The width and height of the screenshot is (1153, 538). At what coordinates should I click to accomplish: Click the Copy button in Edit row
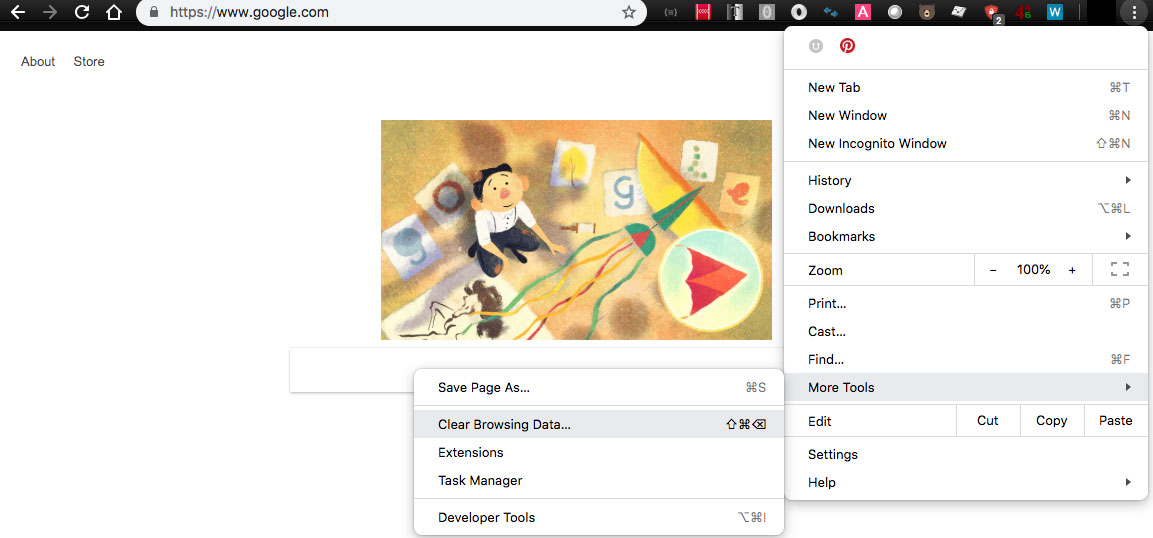click(1052, 420)
